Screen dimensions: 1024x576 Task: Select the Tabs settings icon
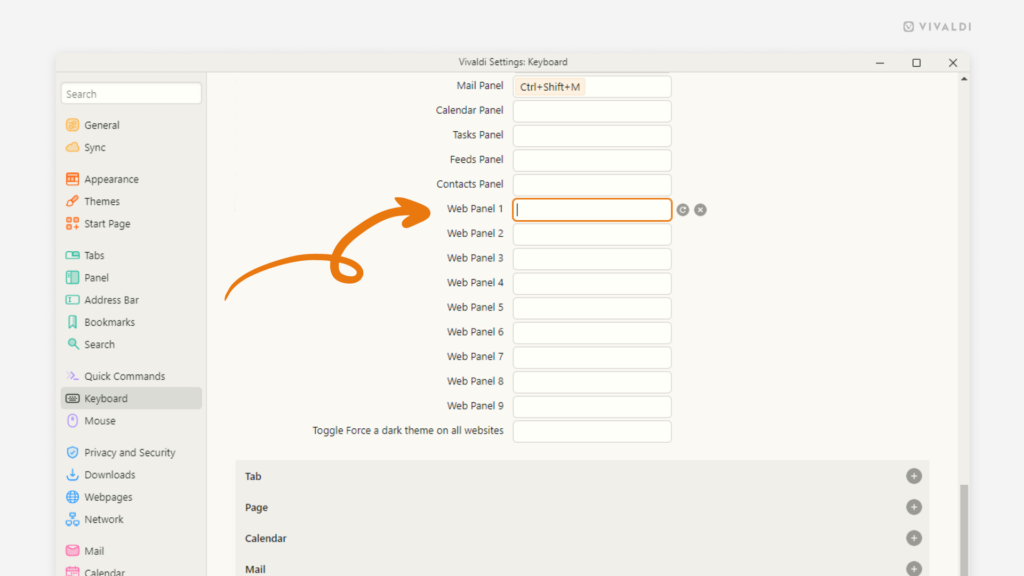[x=72, y=255]
